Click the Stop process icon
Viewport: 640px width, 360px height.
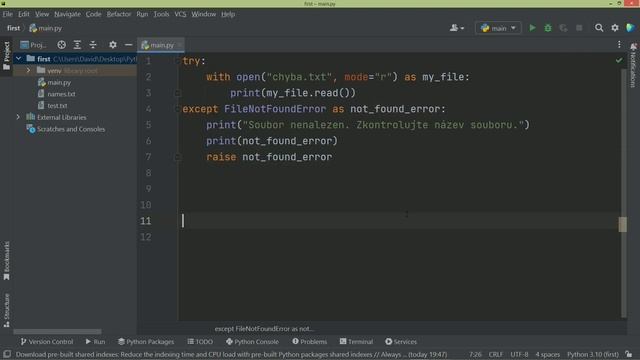tap(579, 28)
